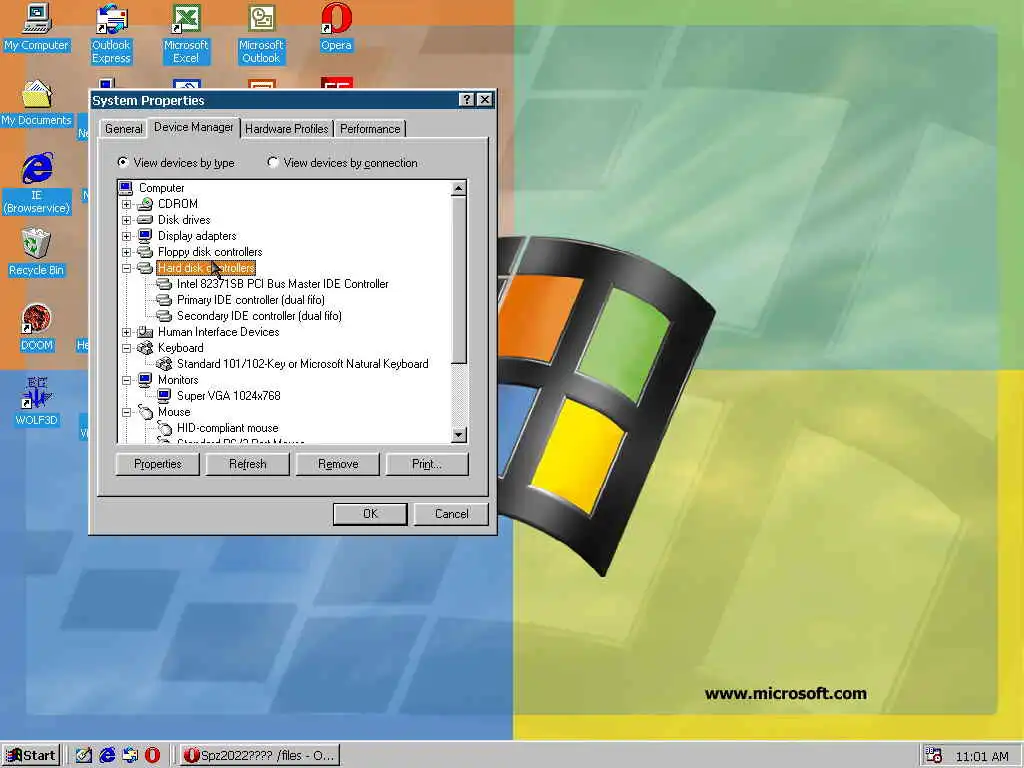
Task: Collapse the Monitors node
Action: click(127, 380)
